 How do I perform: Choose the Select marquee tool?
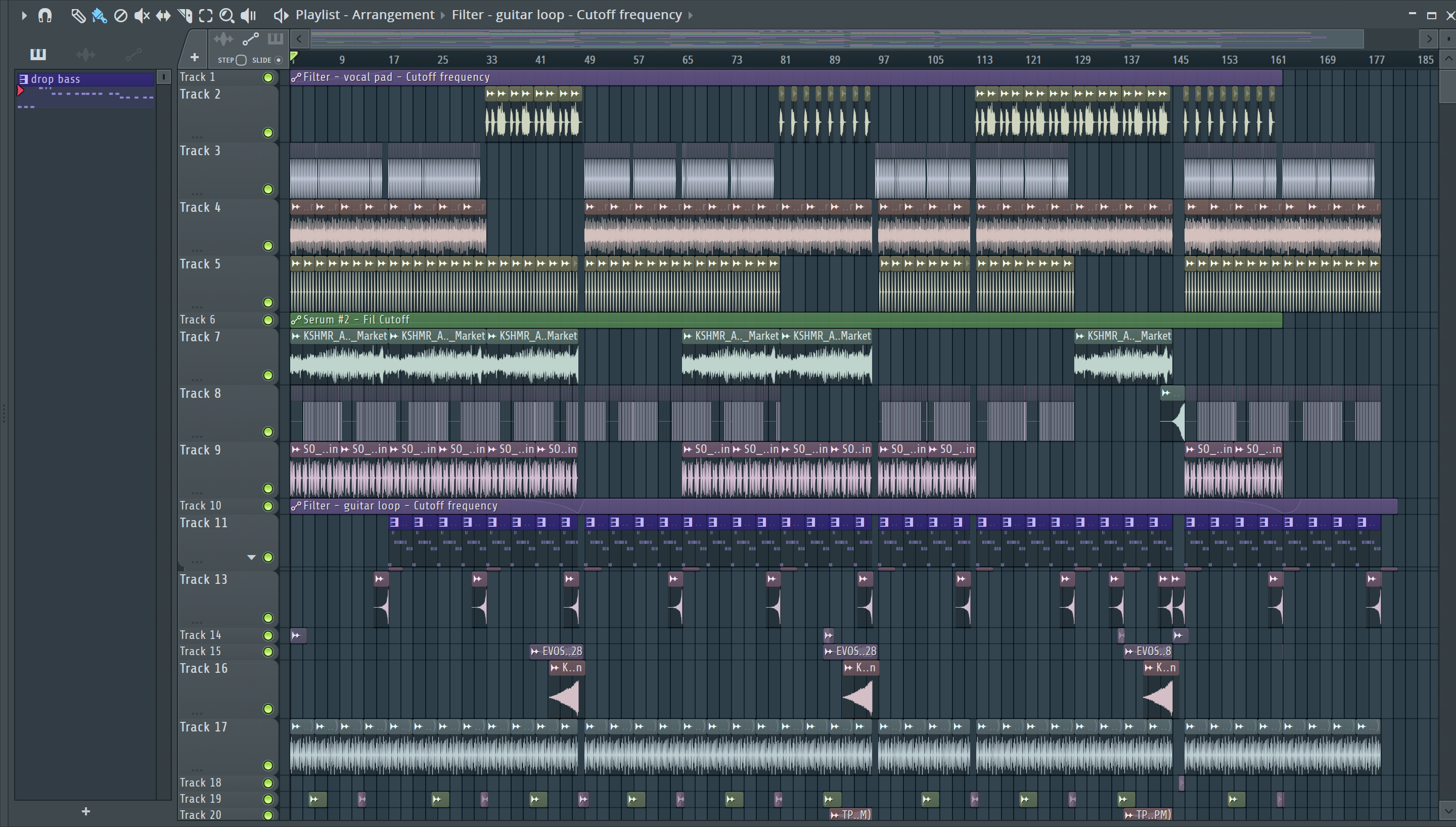pos(206,15)
